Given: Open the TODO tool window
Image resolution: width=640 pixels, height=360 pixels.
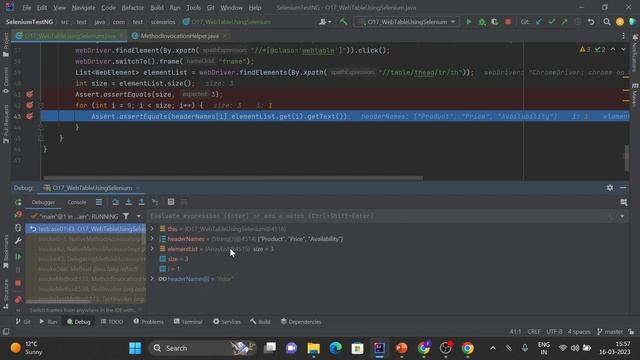Looking at the screenshot, I should tap(112, 322).
